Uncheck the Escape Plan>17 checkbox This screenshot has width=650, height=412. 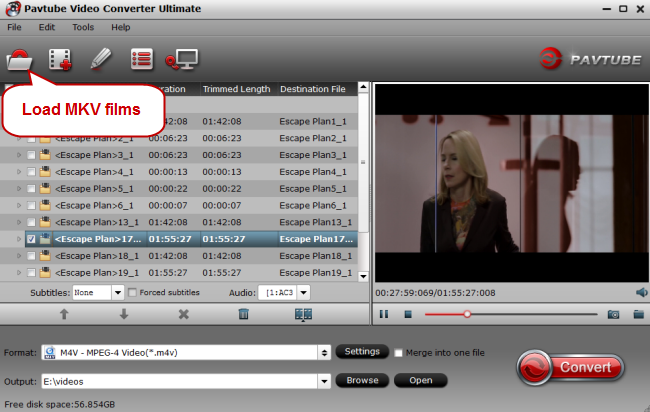point(31,239)
